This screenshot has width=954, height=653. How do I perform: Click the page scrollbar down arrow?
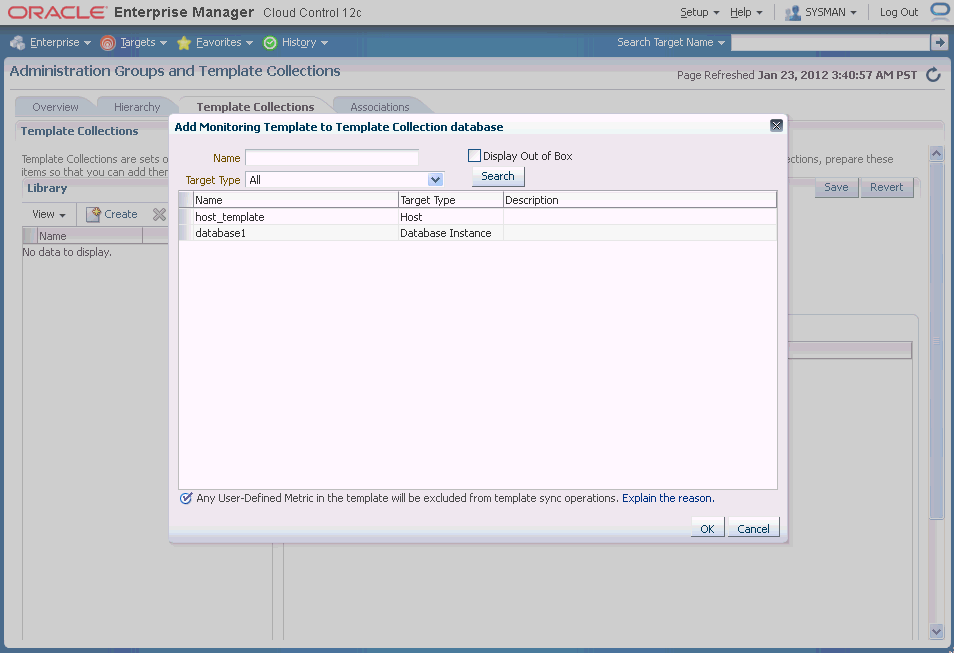click(x=936, y=632)
